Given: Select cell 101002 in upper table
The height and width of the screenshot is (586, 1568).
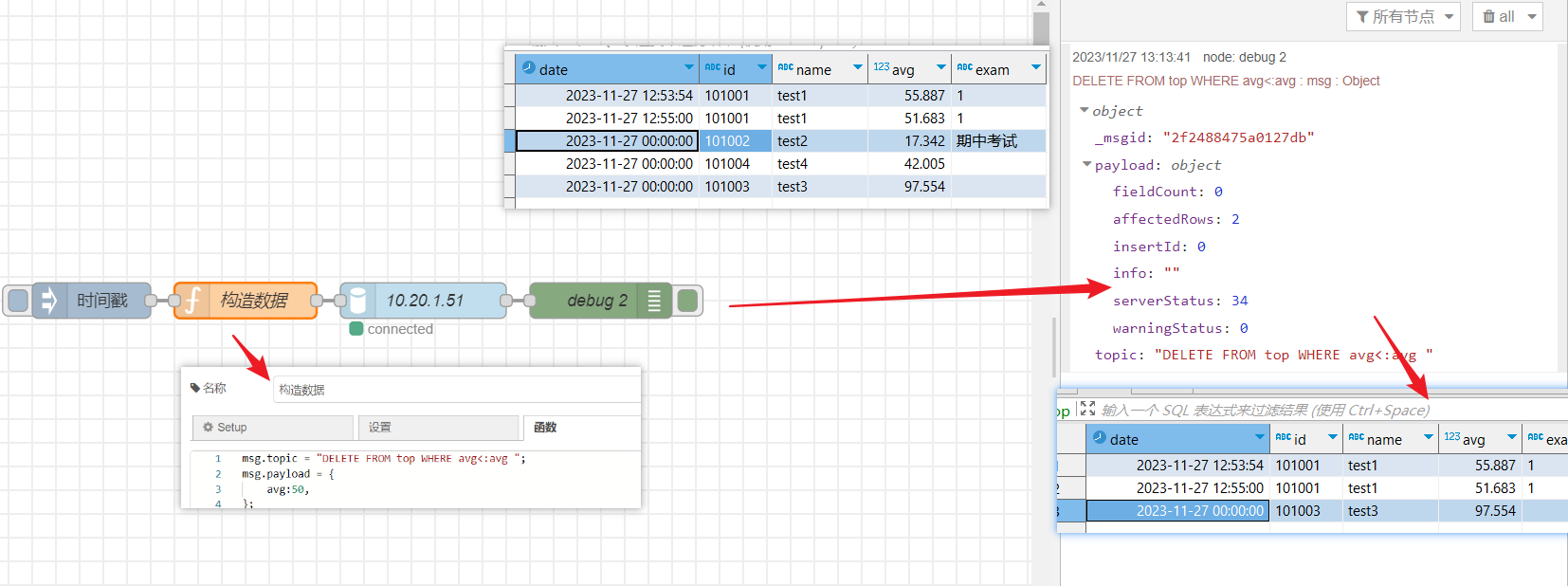Looking at the screenshot, I should click(736, 140).
